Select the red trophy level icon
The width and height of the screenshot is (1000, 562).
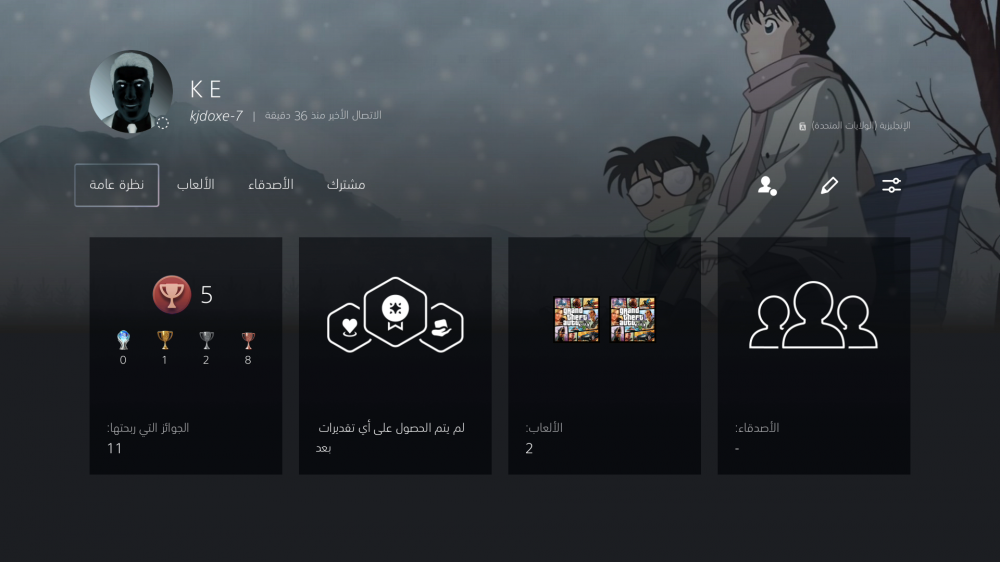[x=172, y=294]
